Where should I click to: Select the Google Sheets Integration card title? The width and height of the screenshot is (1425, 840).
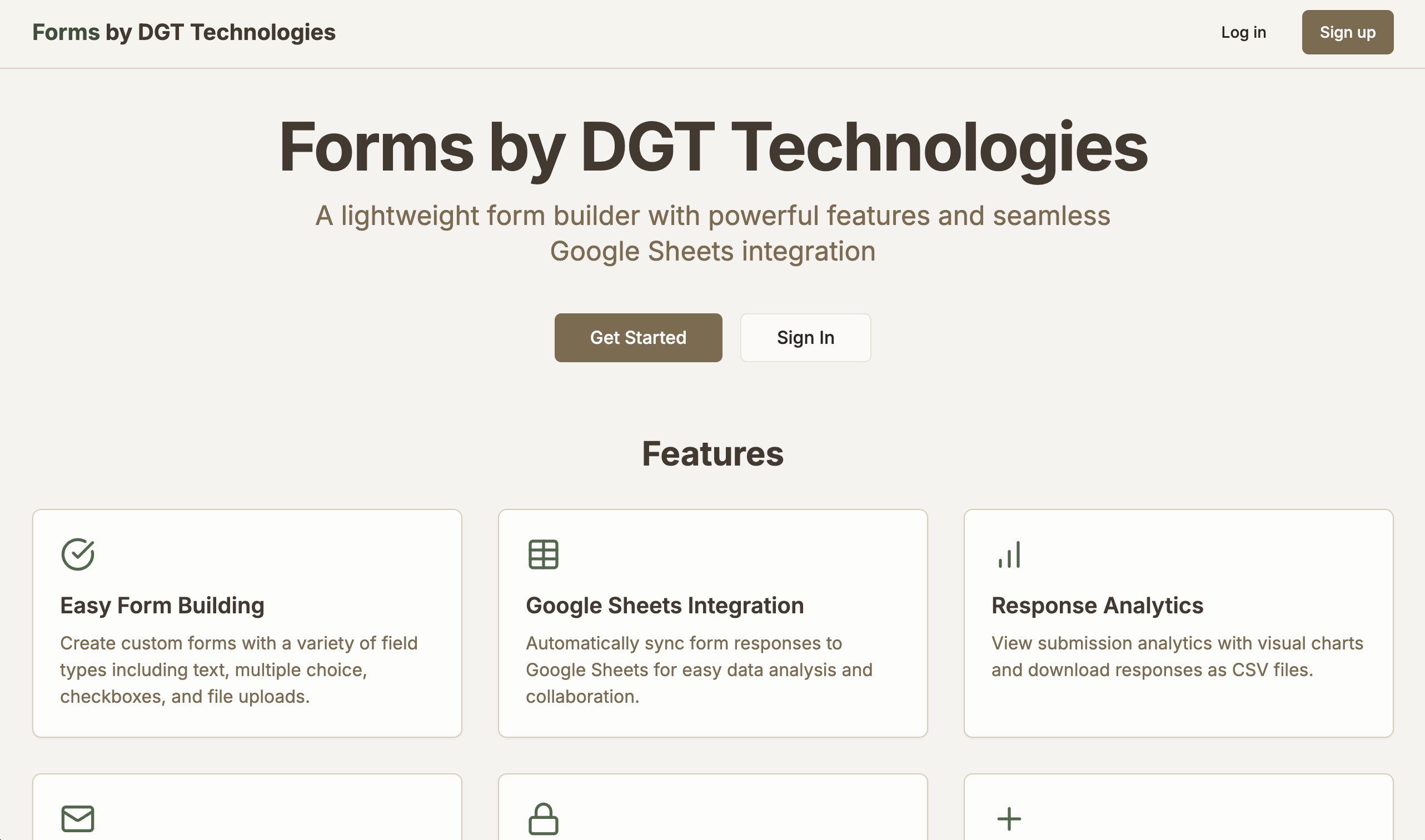(x=665, y=605)
